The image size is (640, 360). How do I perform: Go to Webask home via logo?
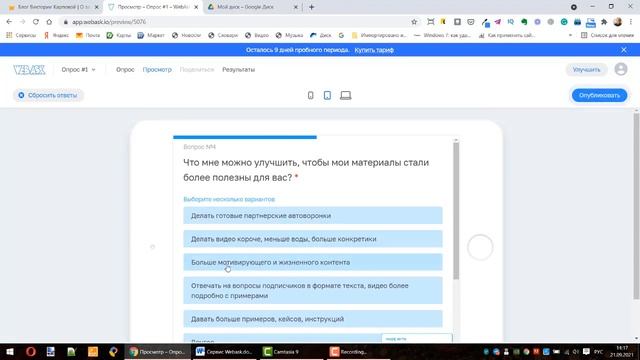(29, 70)
